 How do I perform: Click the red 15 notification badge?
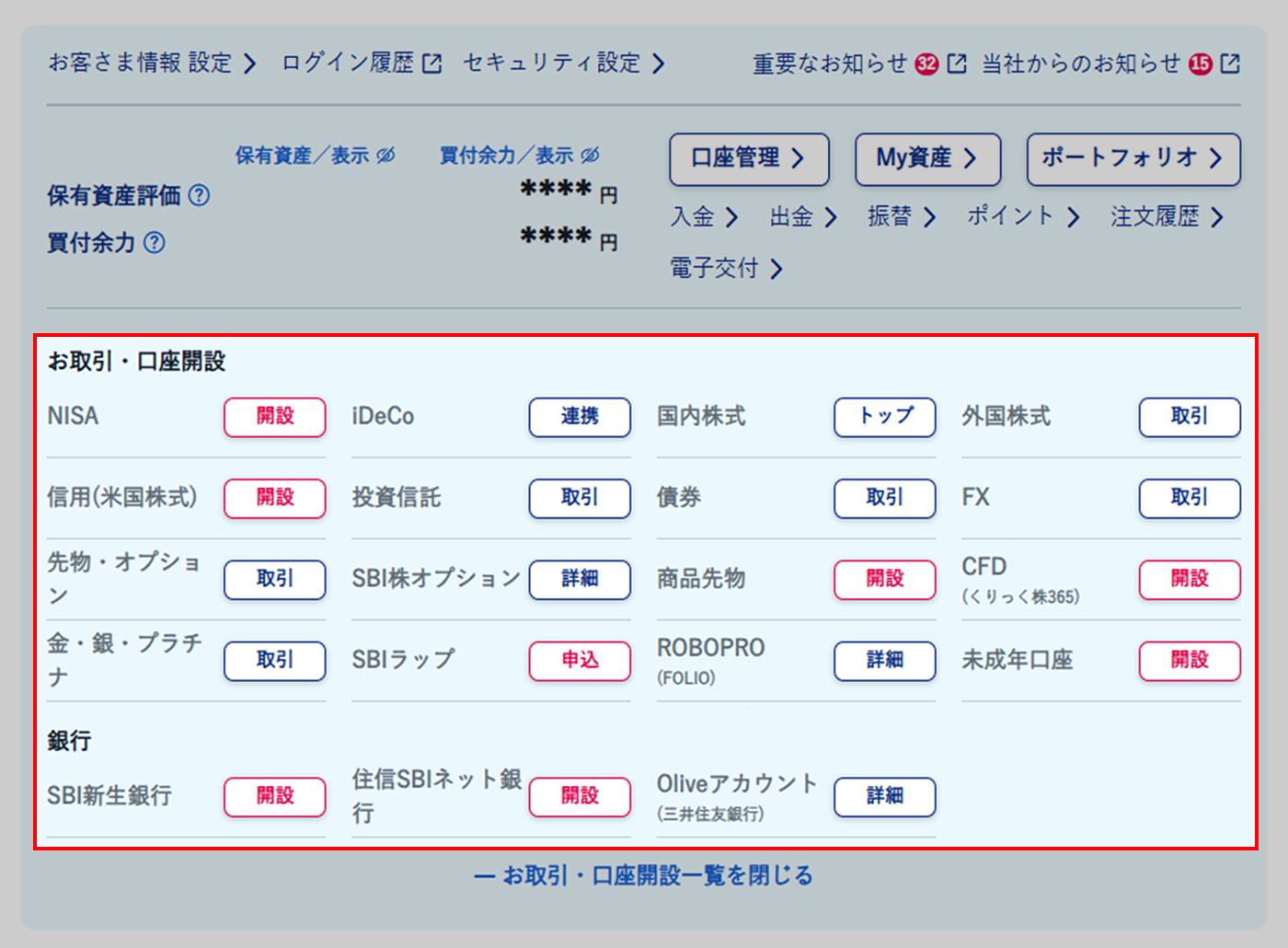[1201, 64]
